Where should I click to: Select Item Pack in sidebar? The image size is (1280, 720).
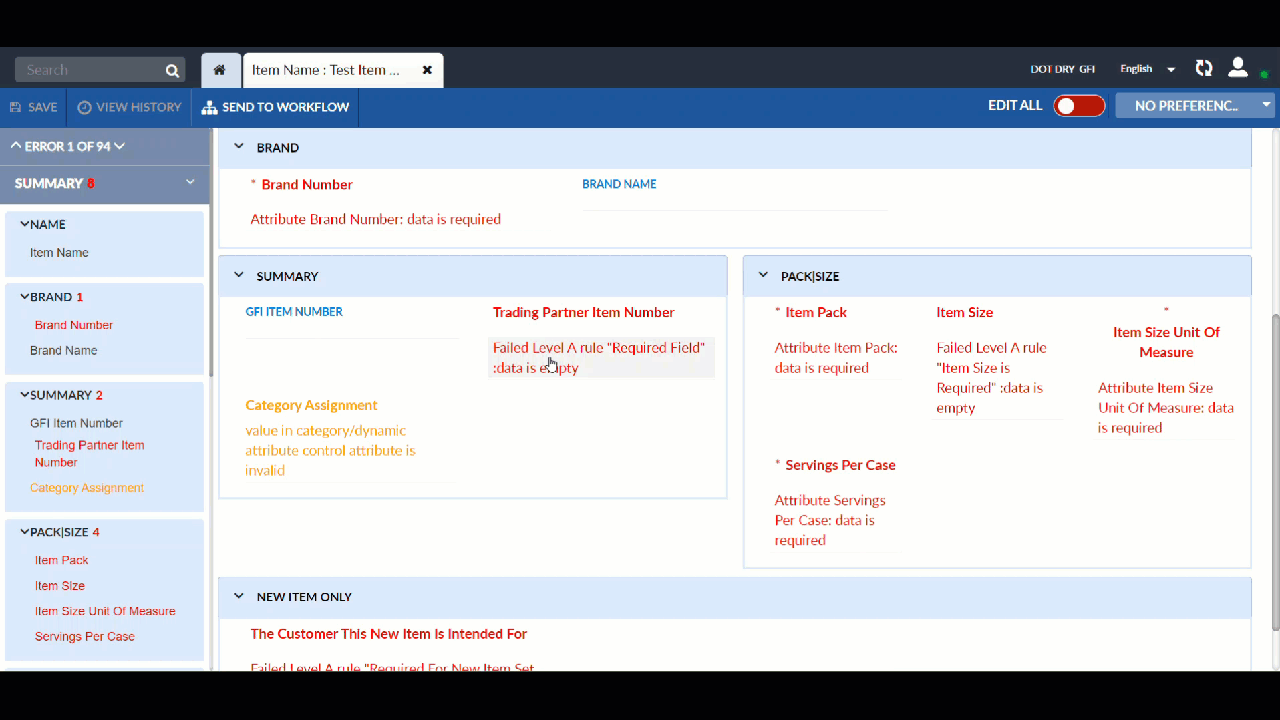click(62, 560)
